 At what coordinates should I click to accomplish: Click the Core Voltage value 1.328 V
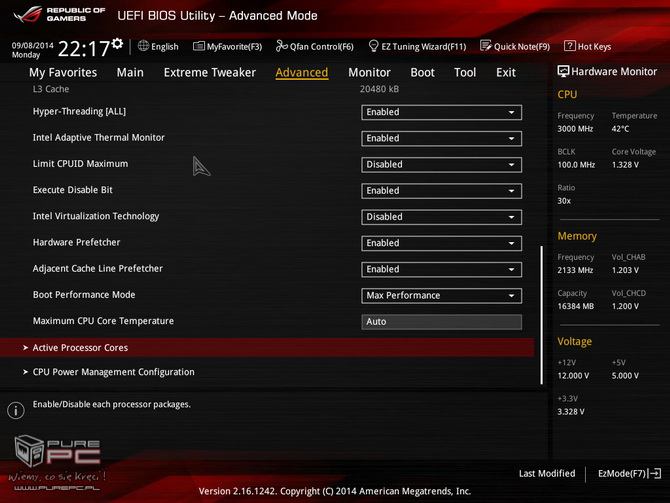(625, 165)
